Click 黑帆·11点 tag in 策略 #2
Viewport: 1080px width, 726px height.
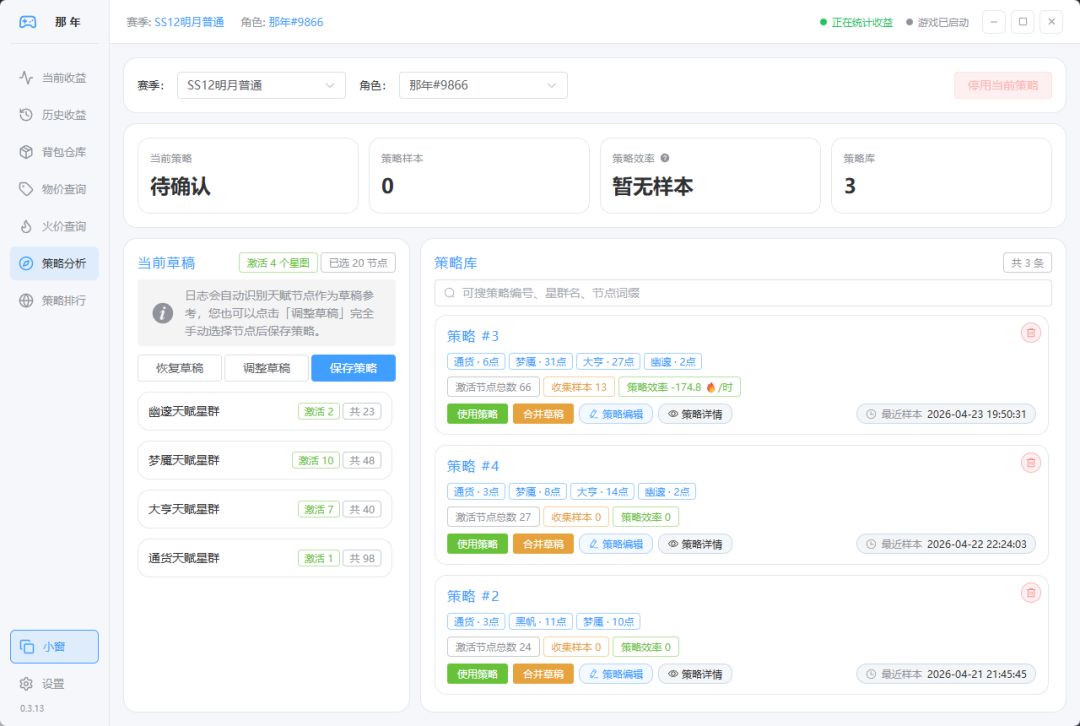click(541, 622)
